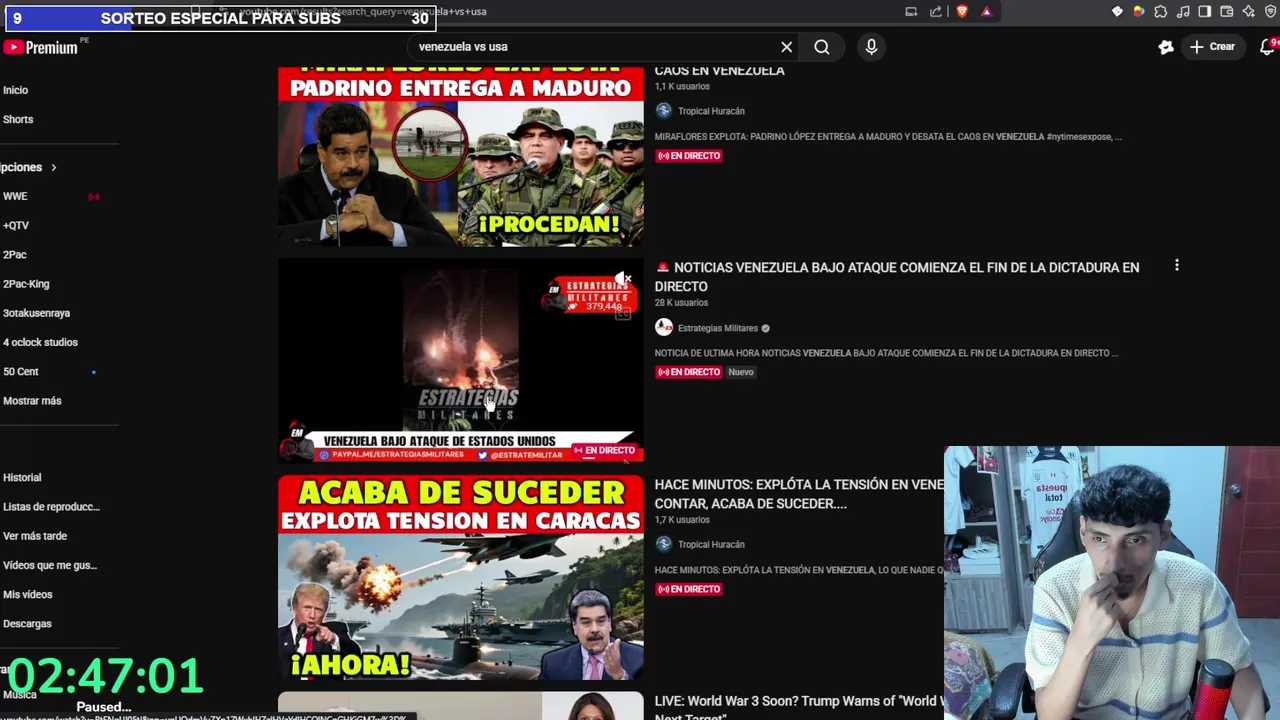Open the 3otakusenraya subscription

tap(36, 313)
